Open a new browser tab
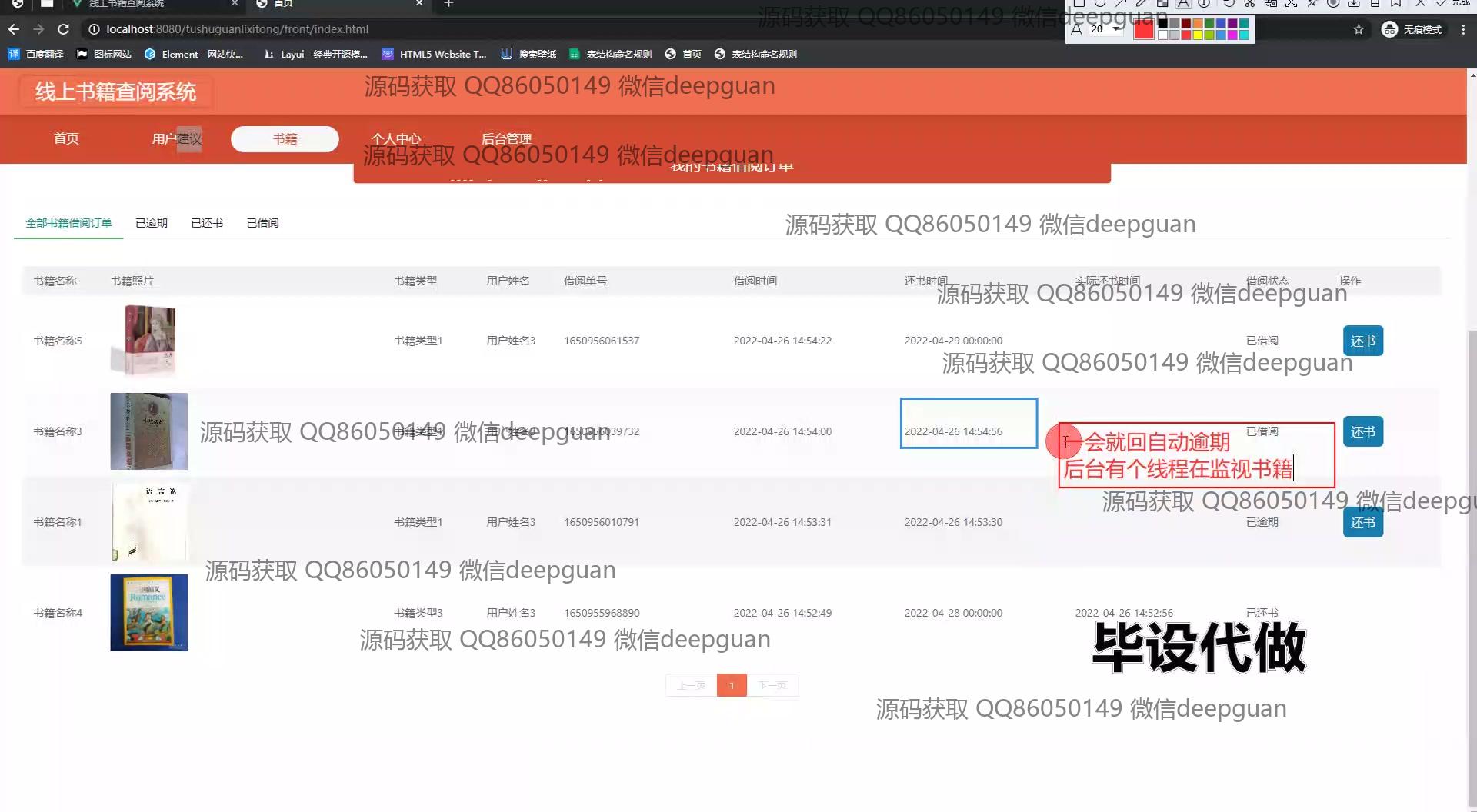 [448, 4]
